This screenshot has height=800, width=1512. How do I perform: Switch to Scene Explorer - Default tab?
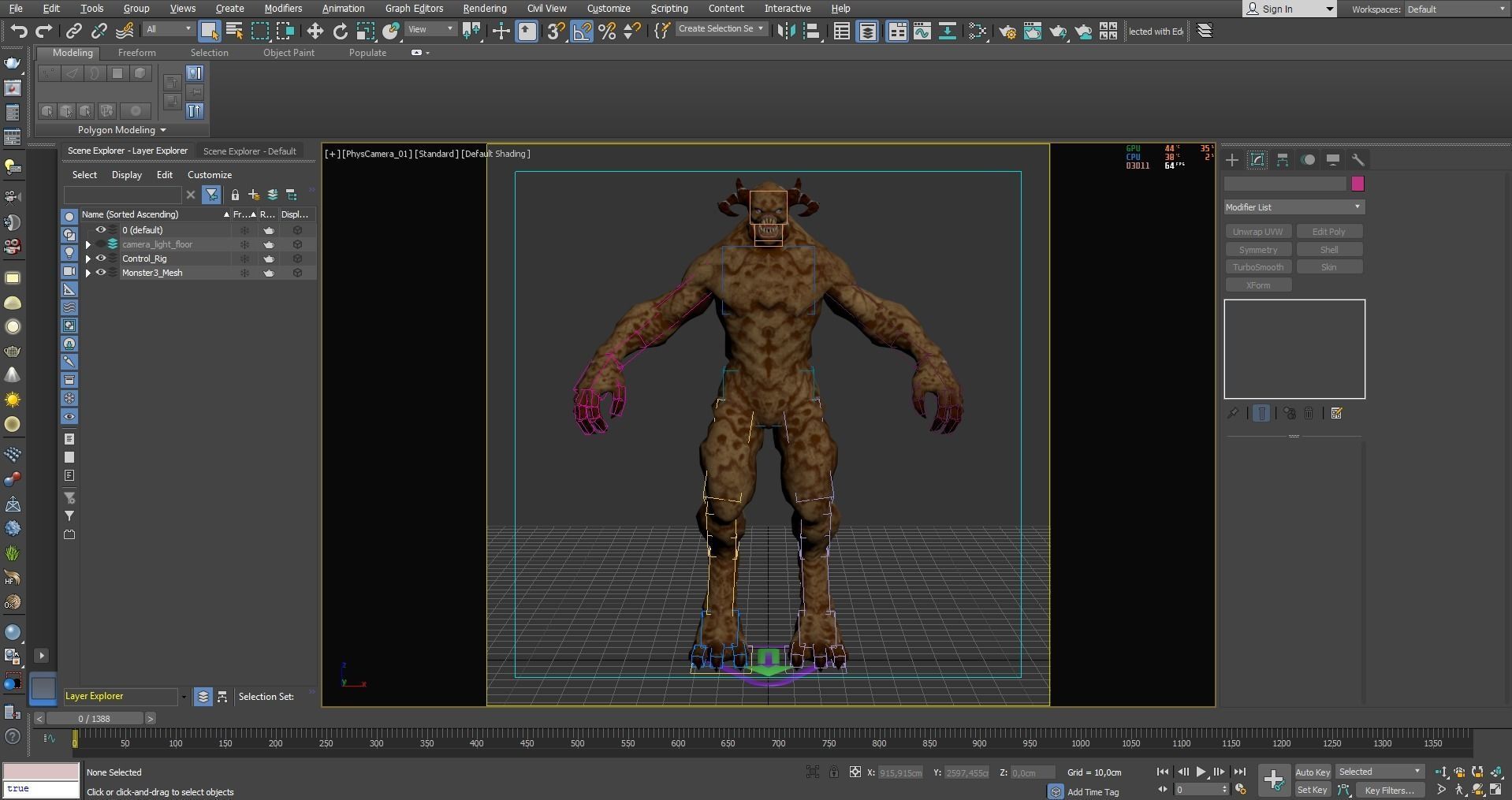coord(249,151)
